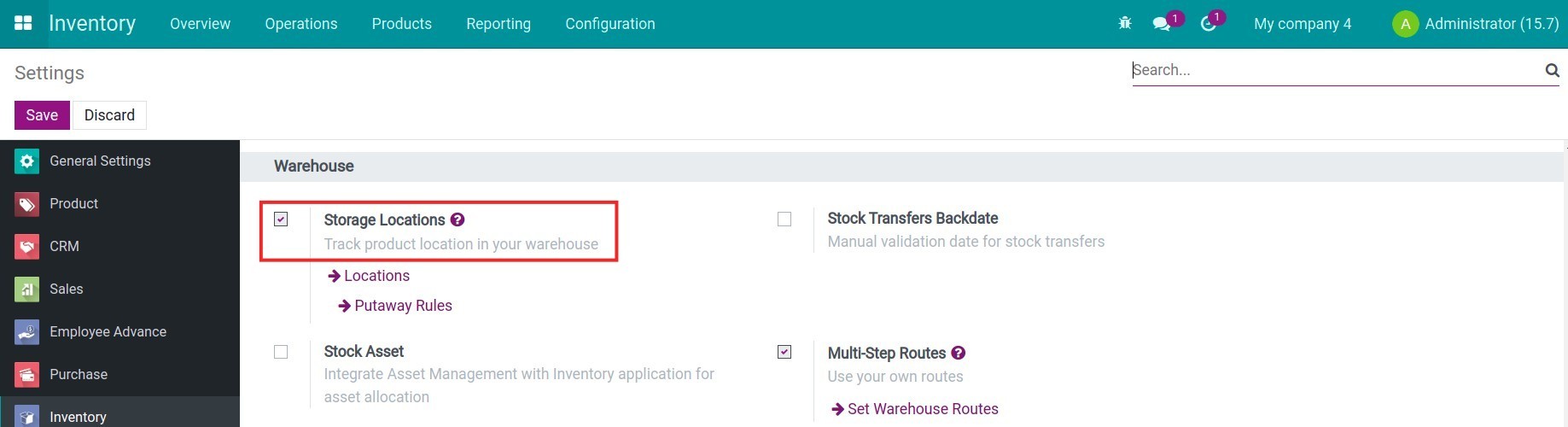Expand the Configuration menu
The image size is (1568, 427).
pos(609,24)
